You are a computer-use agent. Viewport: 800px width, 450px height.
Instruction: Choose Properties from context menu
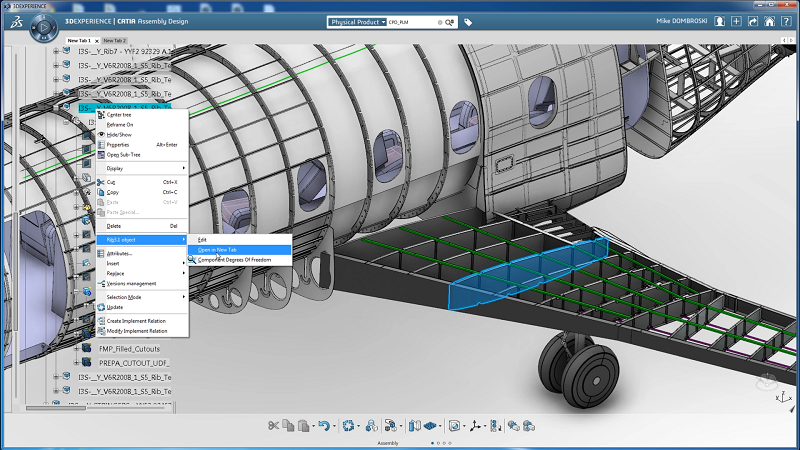[118, 144]
